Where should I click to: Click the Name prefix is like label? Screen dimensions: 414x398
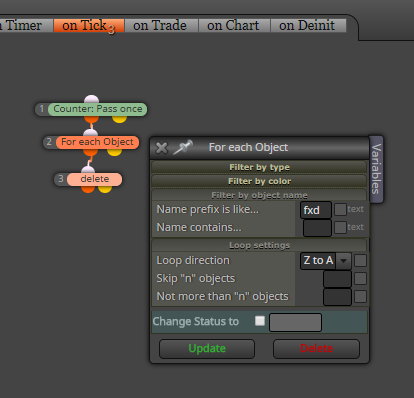(x=207, y=209)
